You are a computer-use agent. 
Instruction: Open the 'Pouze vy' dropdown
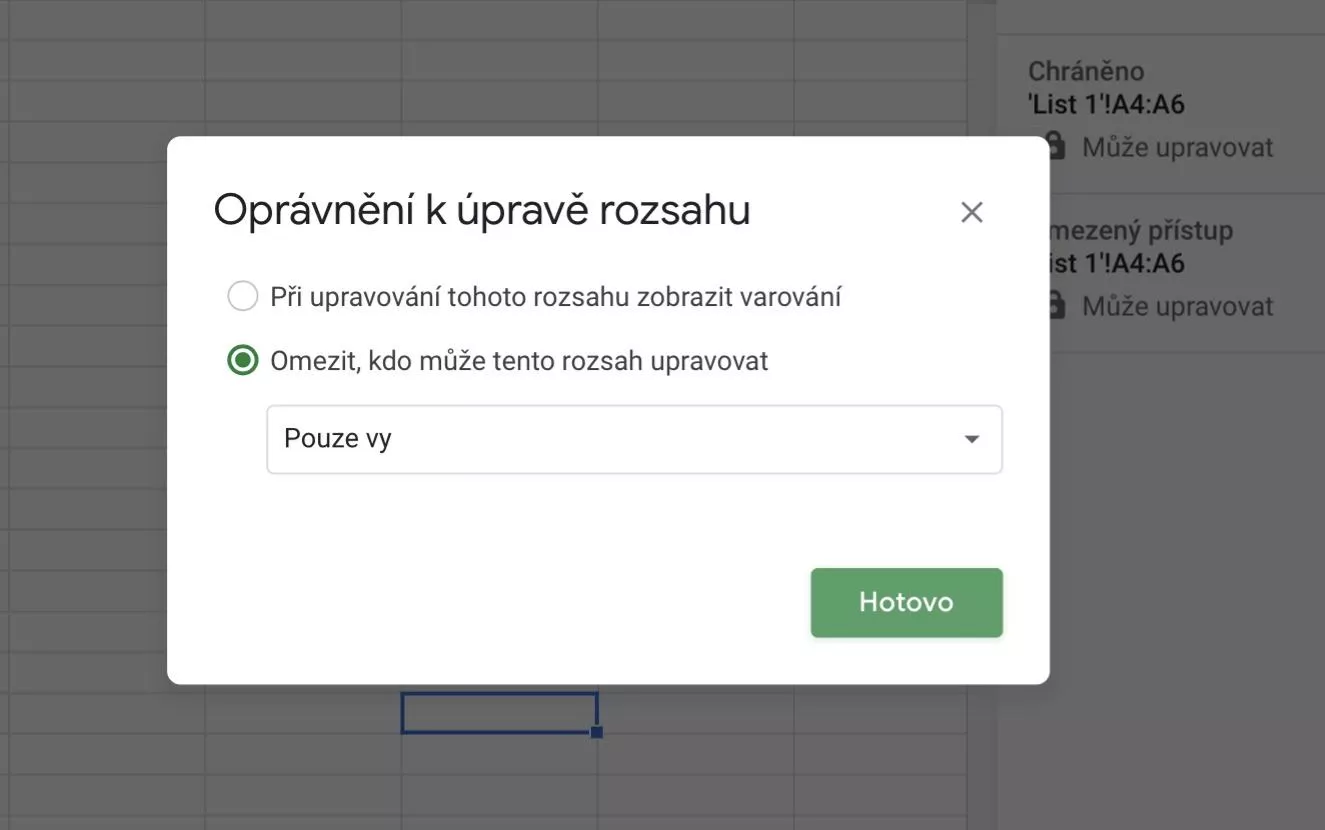pos(634,439)
